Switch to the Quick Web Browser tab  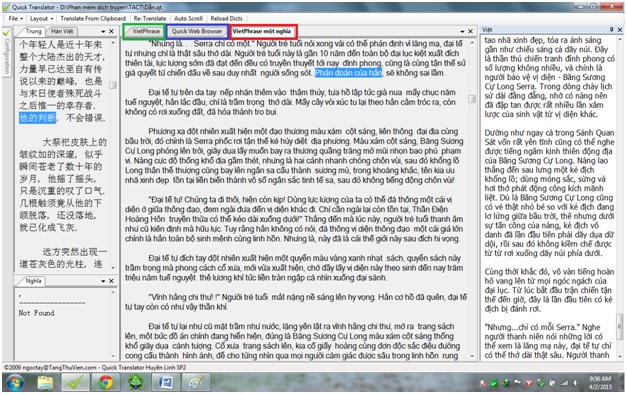(197, 31)
